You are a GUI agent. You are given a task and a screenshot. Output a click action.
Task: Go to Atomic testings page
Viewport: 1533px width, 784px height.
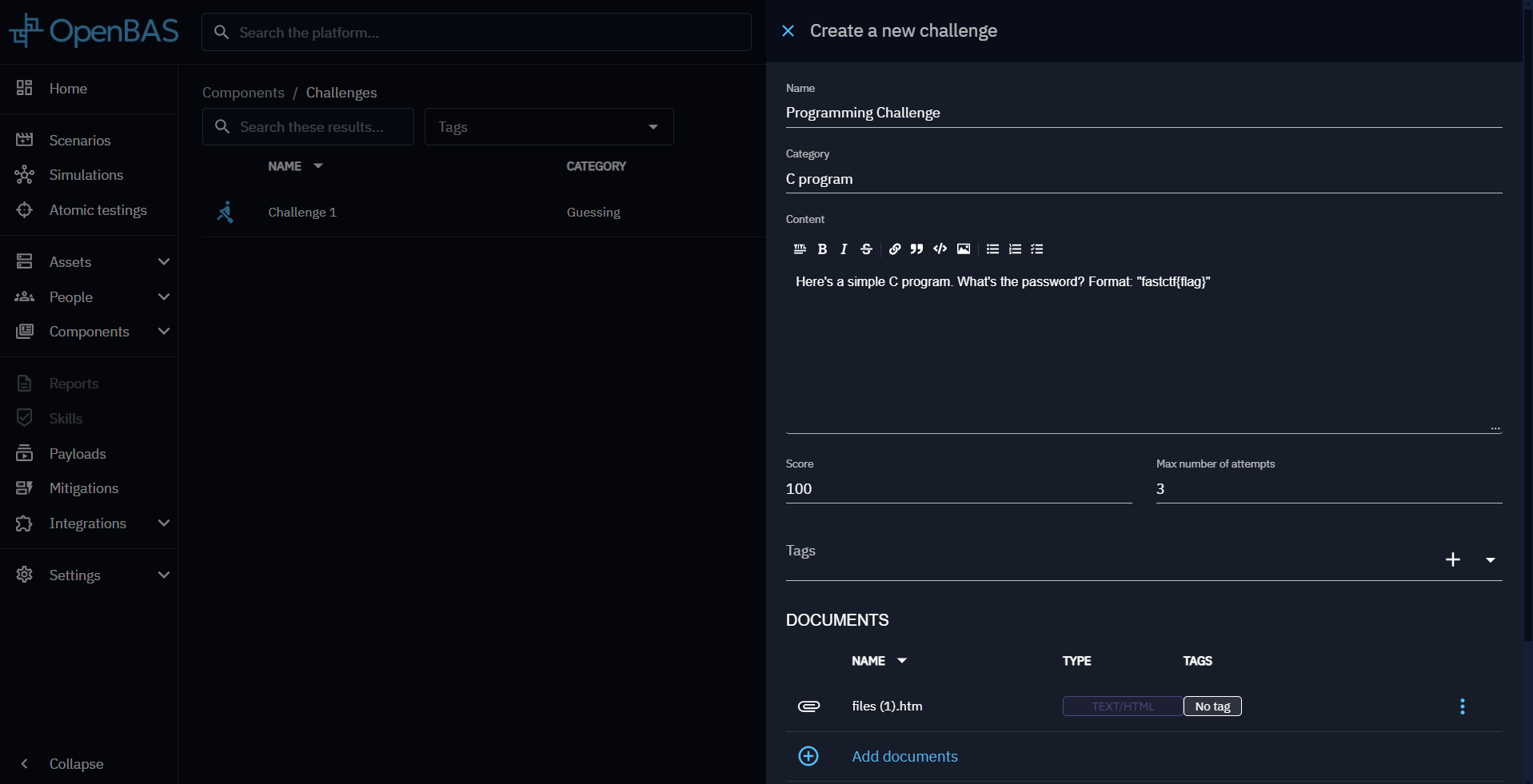click(98, 210)
